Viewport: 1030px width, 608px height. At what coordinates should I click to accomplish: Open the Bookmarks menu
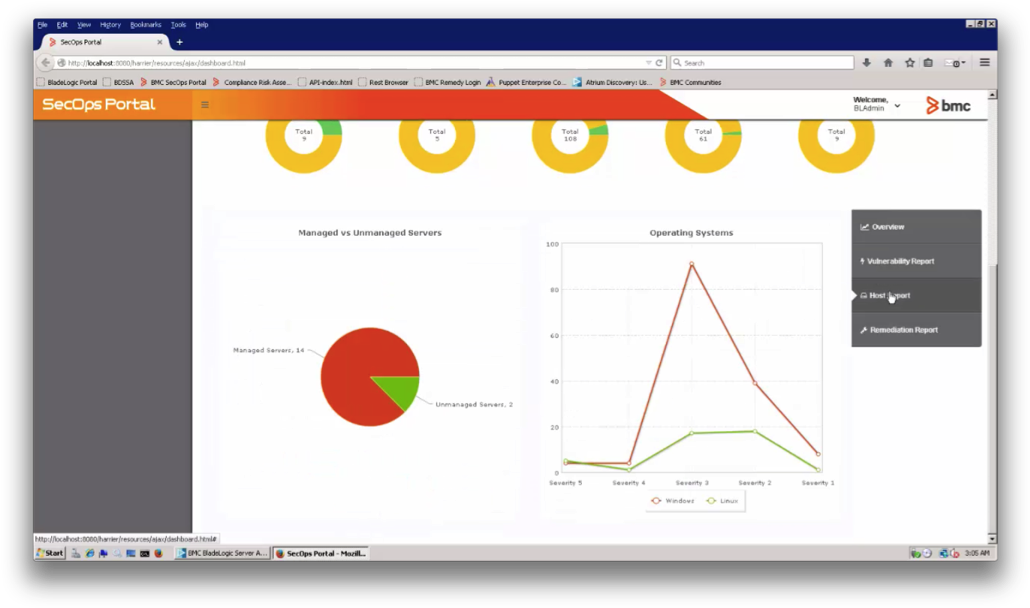(145, 25)
